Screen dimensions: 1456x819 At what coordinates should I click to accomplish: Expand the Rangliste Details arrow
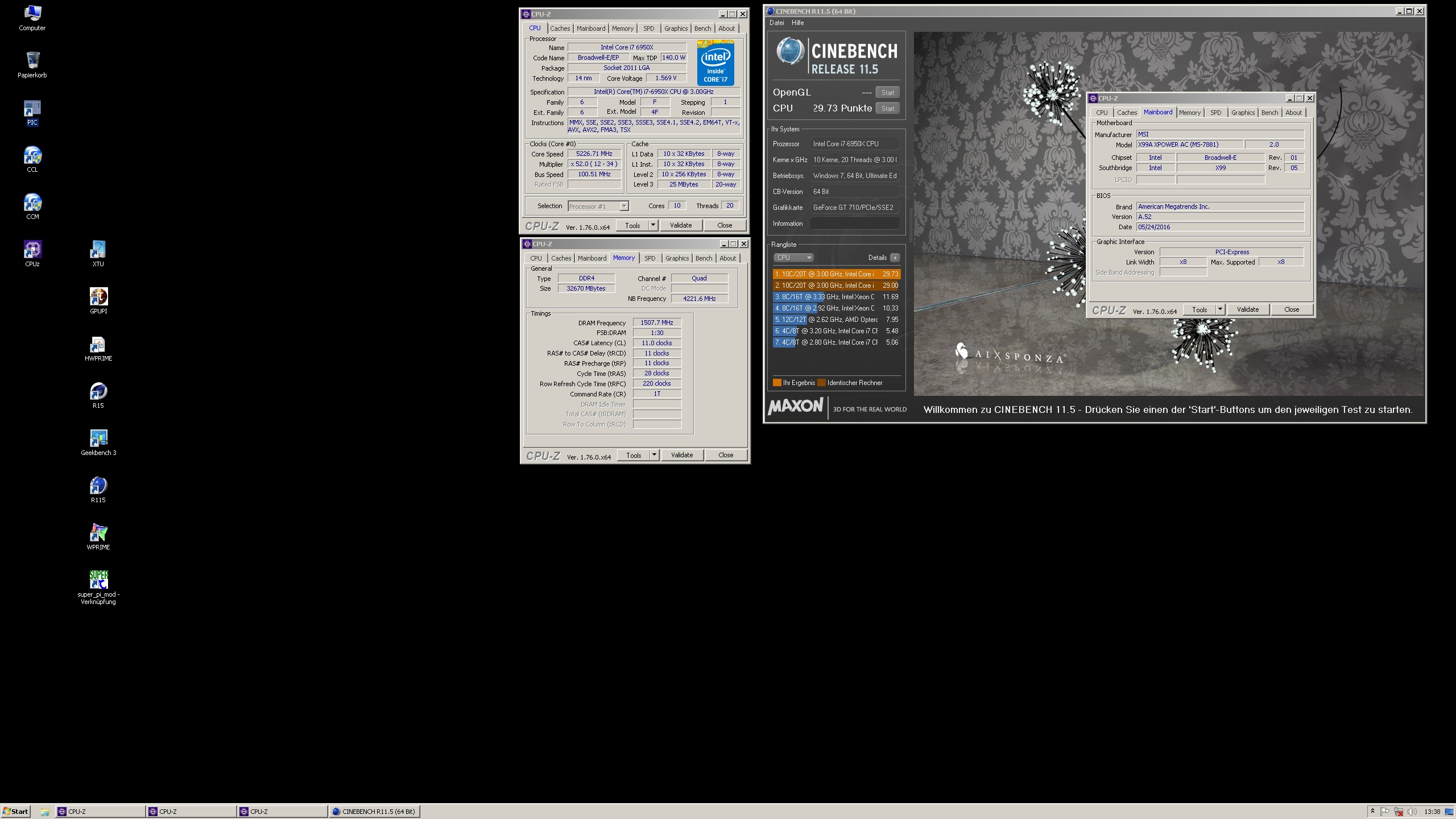[895, 258]
